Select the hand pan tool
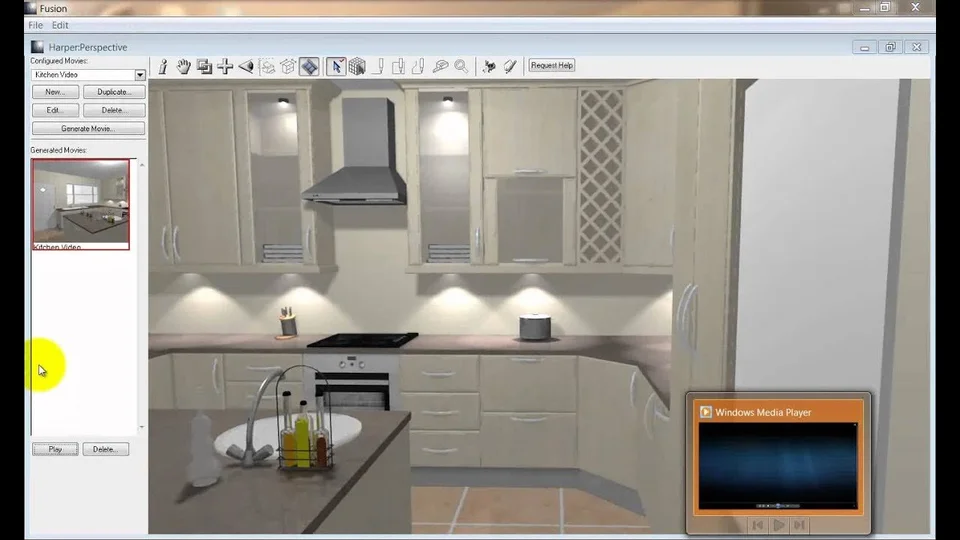 tap(184, 66)
